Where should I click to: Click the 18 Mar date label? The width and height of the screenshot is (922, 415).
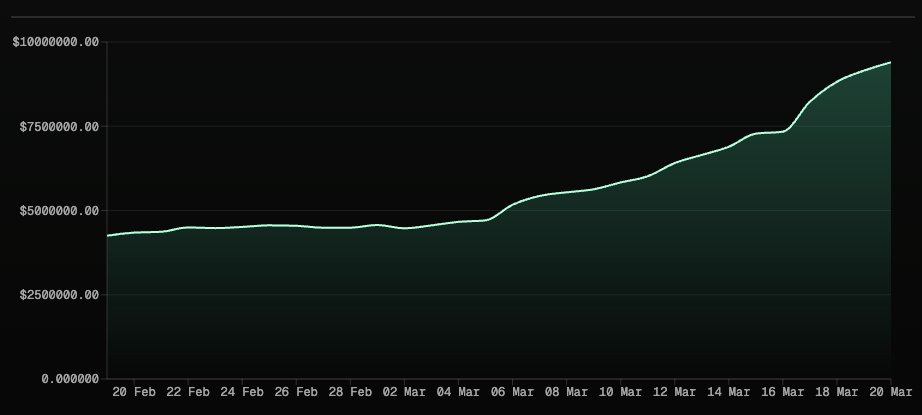837,392
